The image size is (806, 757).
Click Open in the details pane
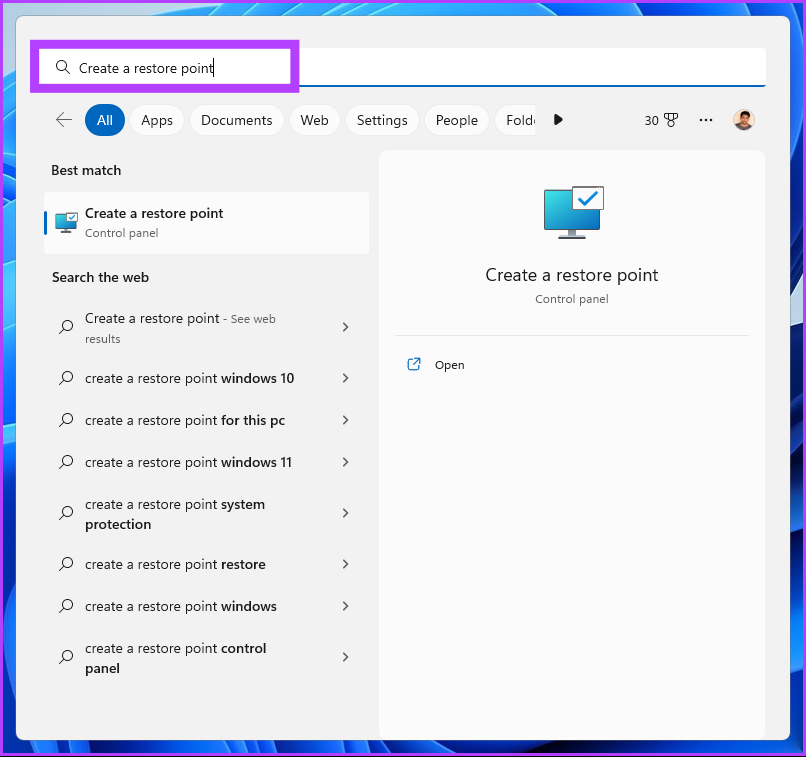(x=449, y=365)
